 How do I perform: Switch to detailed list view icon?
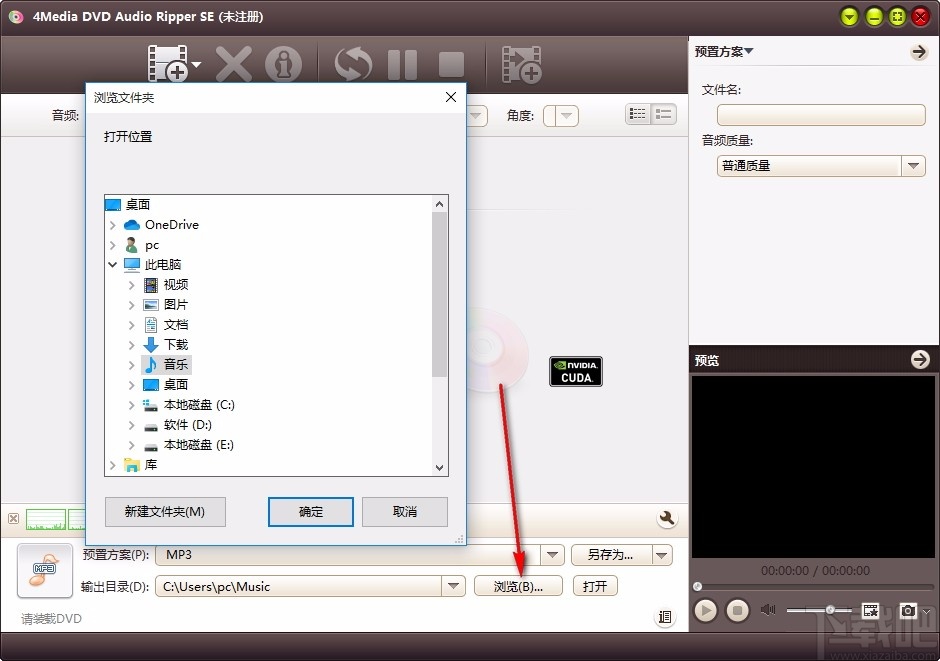tap(637, 115)
